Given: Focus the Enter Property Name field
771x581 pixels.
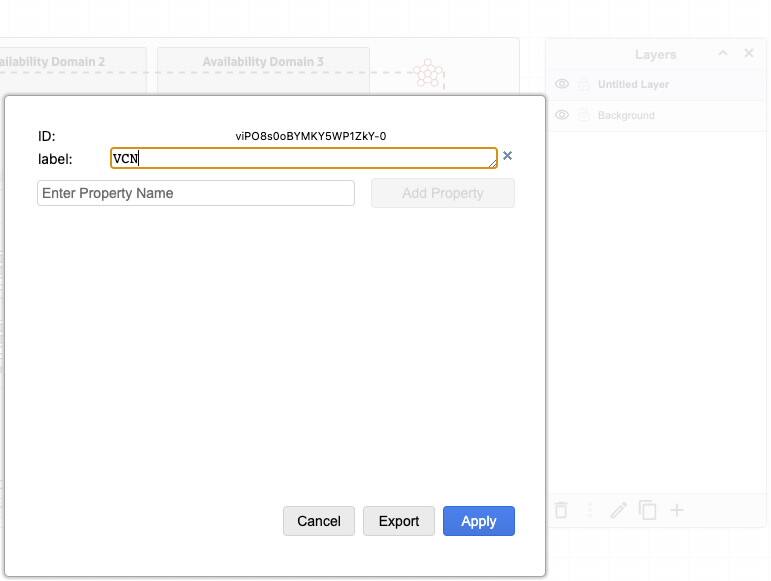Looking at the screenshot, I should pos(196,193).
